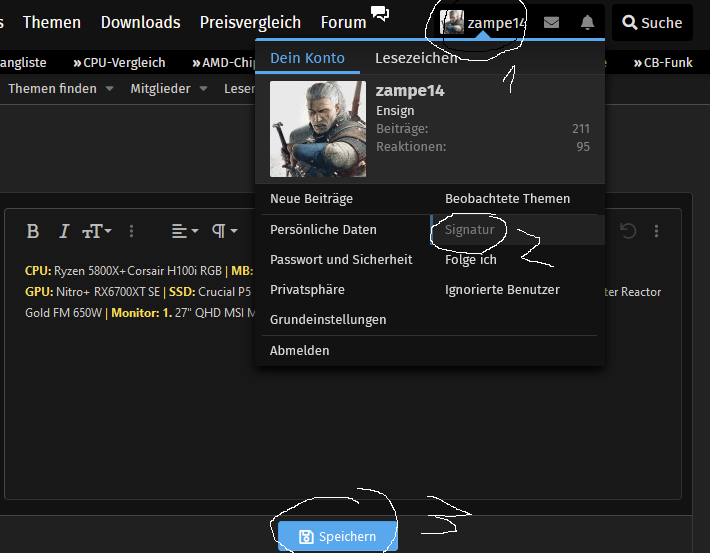Open Beobachtete Themen menu entry
710x553 pixels.
(x=507, y=198)
